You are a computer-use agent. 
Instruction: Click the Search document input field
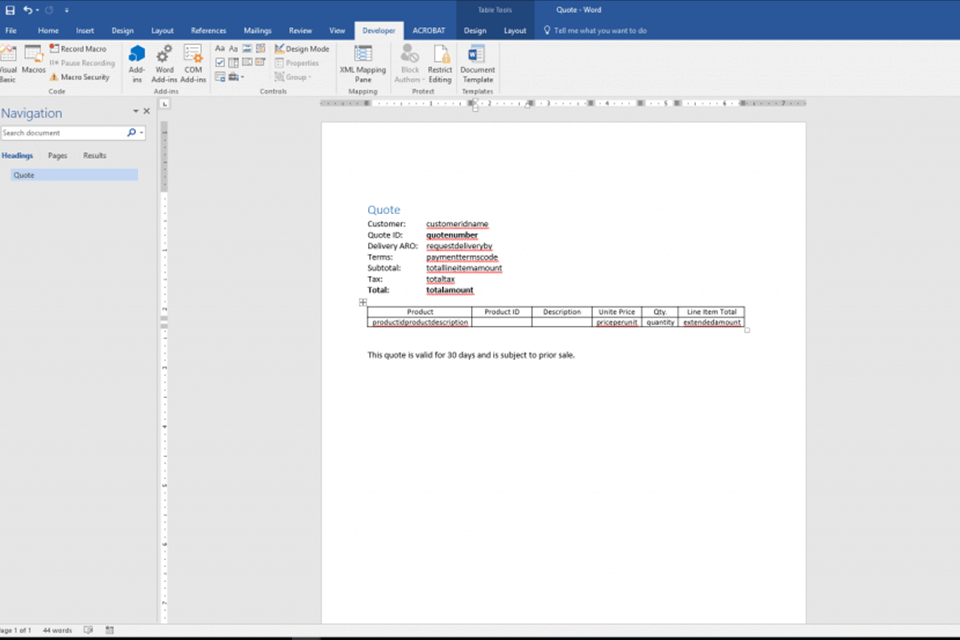tap(62, 133)
